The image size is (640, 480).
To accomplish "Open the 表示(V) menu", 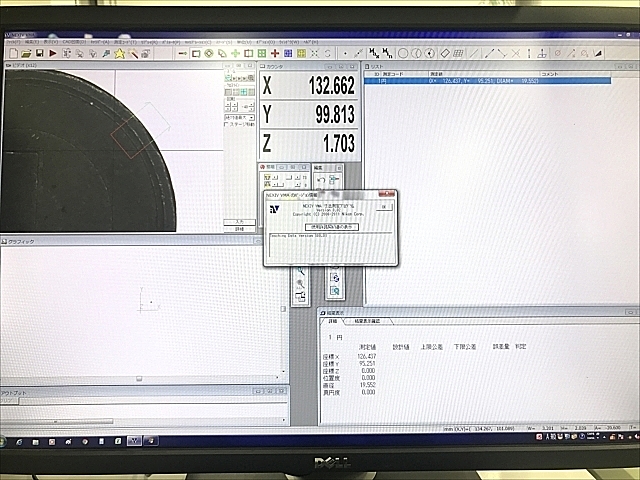I will coord(51,42).
